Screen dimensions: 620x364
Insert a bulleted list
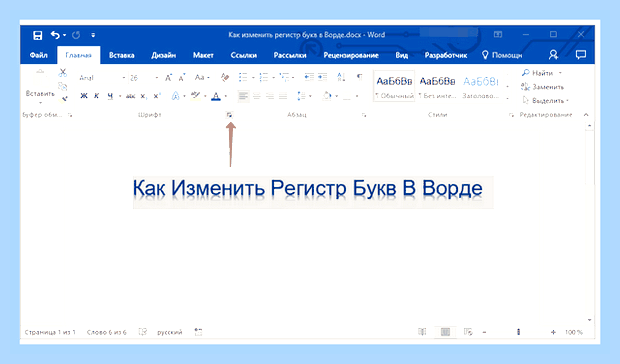(x=243, y=77)
